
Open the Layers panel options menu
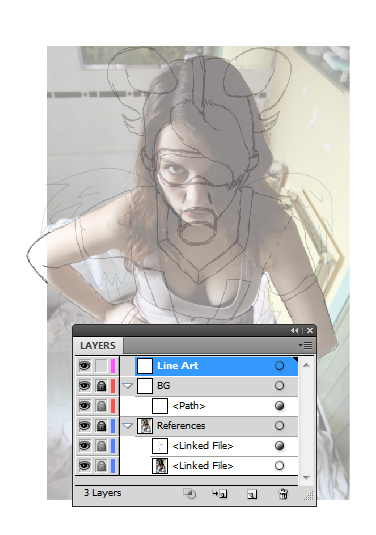pyautogui.click(x=305, y=346)
